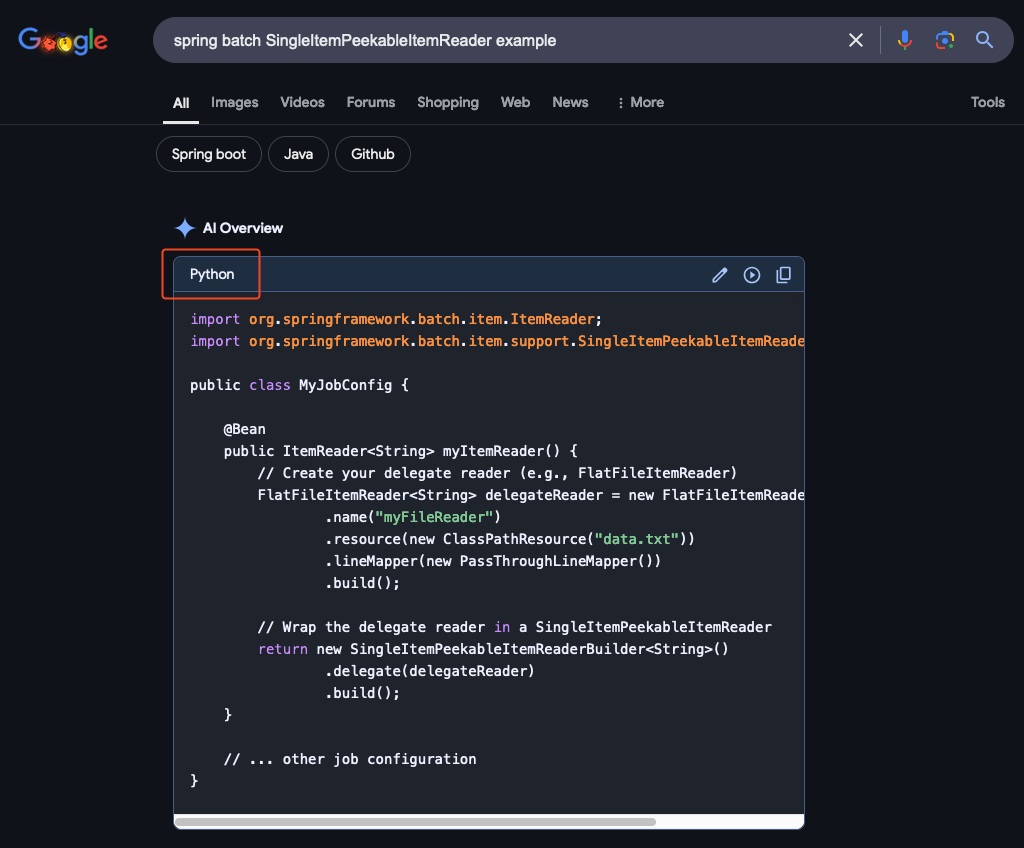The image size is (1024, 848).
Task: Open the Tools search options
Action: pos(987,102)
